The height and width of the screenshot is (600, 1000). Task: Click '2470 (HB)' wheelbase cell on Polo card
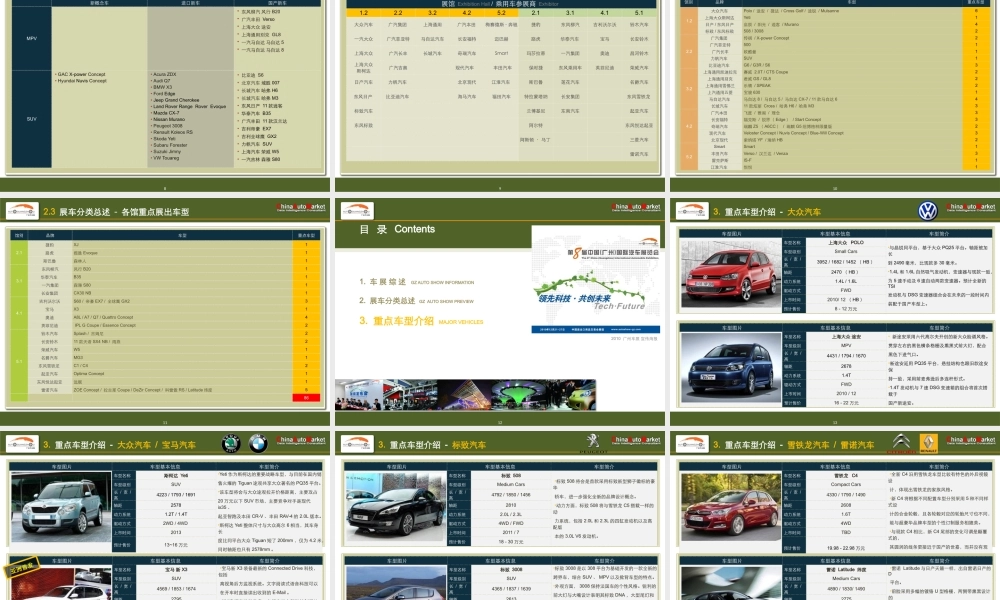(x=846, y=272)
